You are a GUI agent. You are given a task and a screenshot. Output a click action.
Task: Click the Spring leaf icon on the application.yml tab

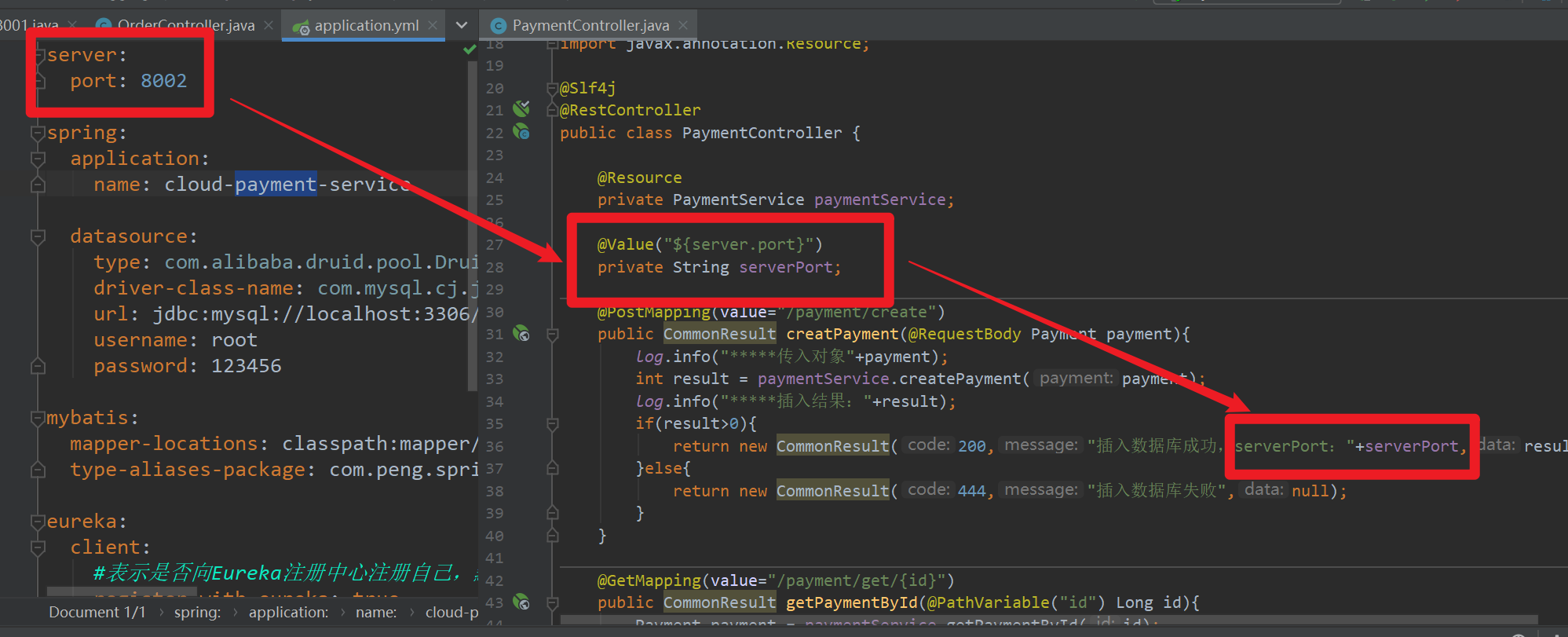pyautogui.click(x=301, y=27)
